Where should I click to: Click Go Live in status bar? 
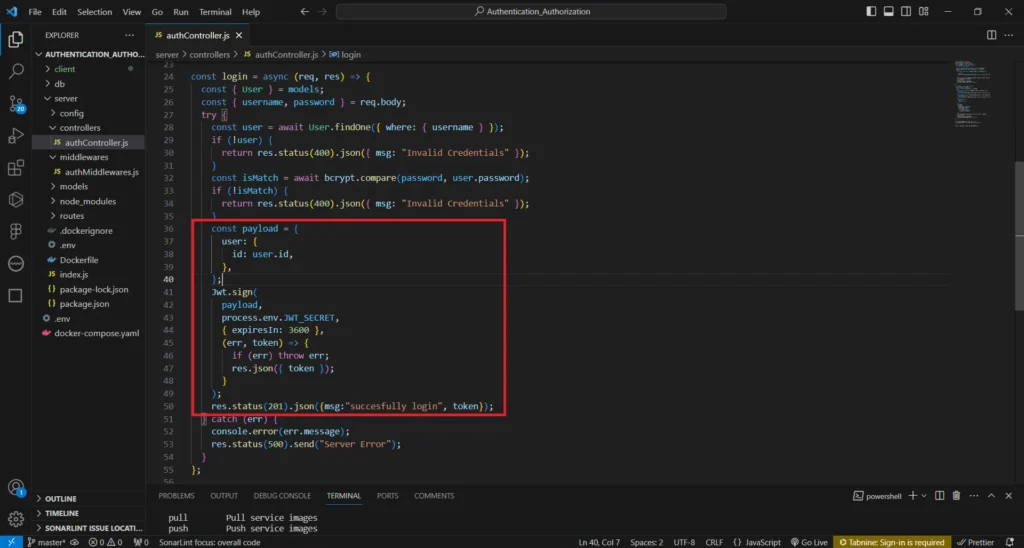click(x=809, y=542)
